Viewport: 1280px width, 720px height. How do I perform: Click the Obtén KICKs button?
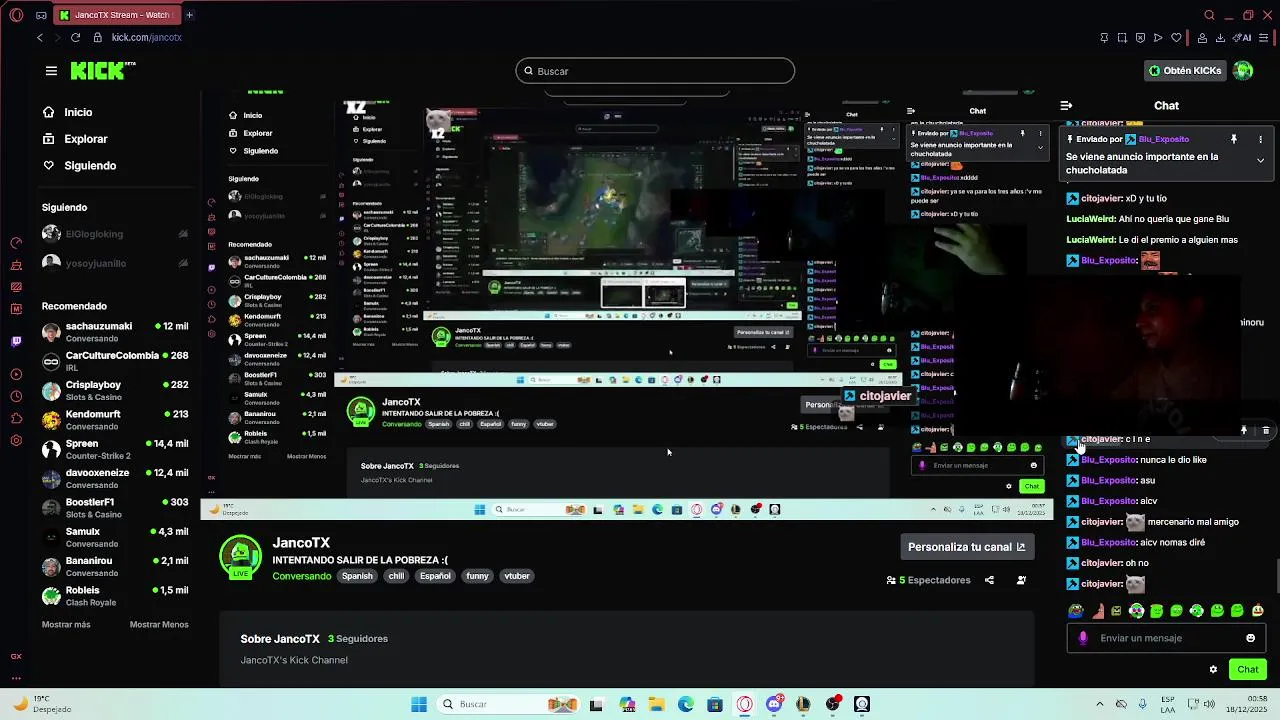[x=1185, y=71]
